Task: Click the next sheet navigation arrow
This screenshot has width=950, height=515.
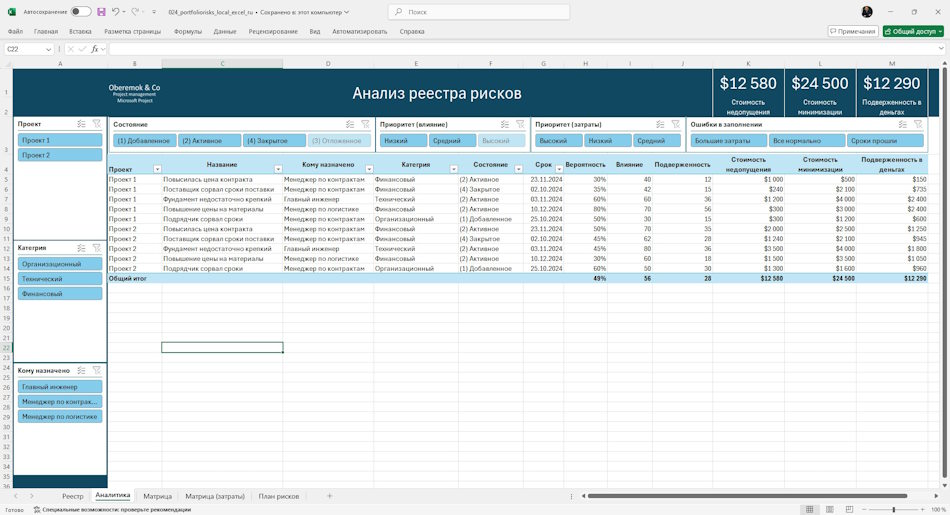Action: pyautogui.click(x=32, y=496)
